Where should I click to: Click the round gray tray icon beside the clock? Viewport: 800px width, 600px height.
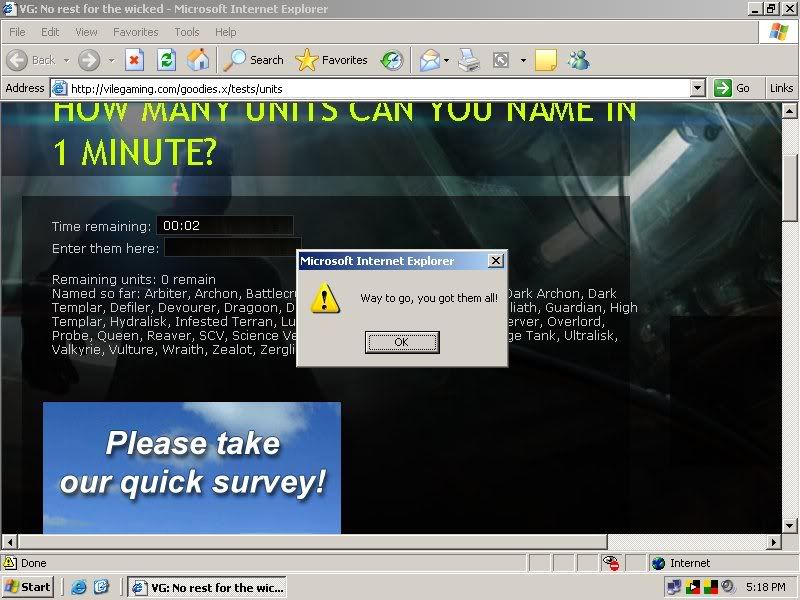coord(728,587)
